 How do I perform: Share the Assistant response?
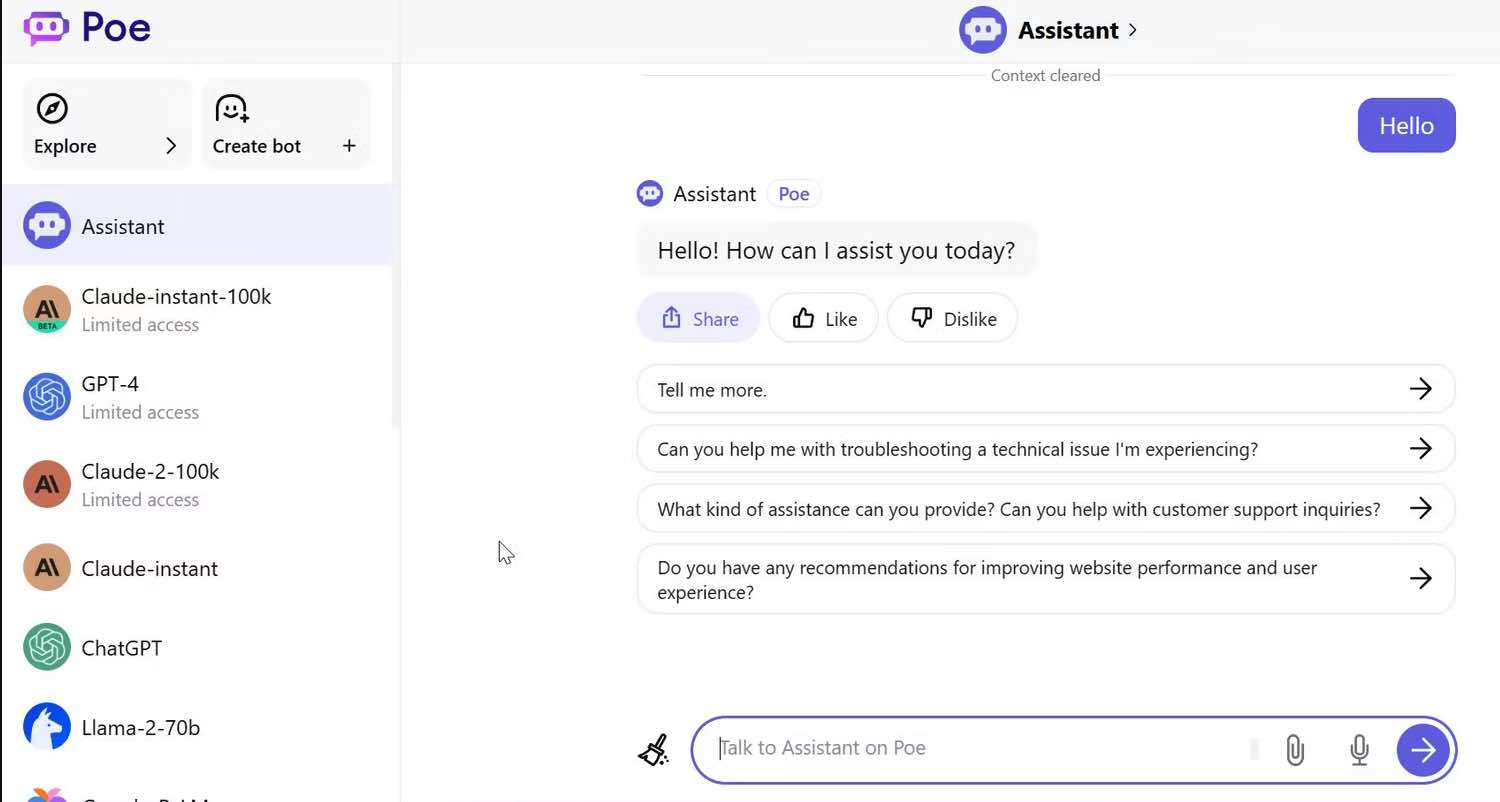pyautogui.click(x=699, y=318)
